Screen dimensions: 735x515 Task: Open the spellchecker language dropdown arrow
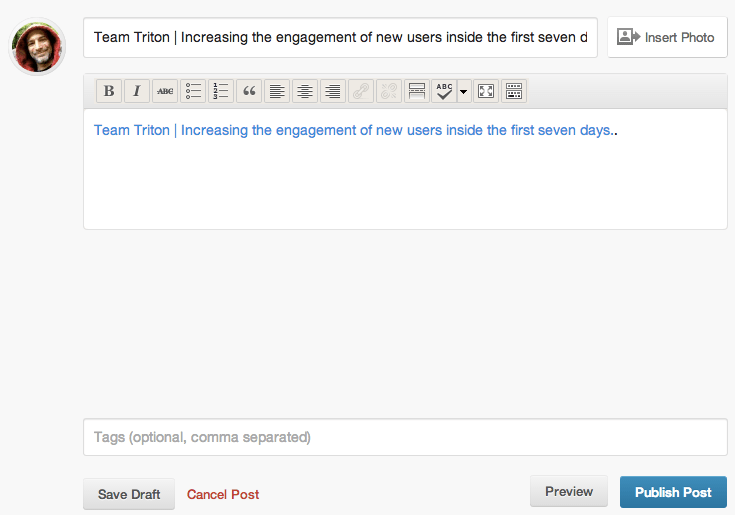pos(464,91)
